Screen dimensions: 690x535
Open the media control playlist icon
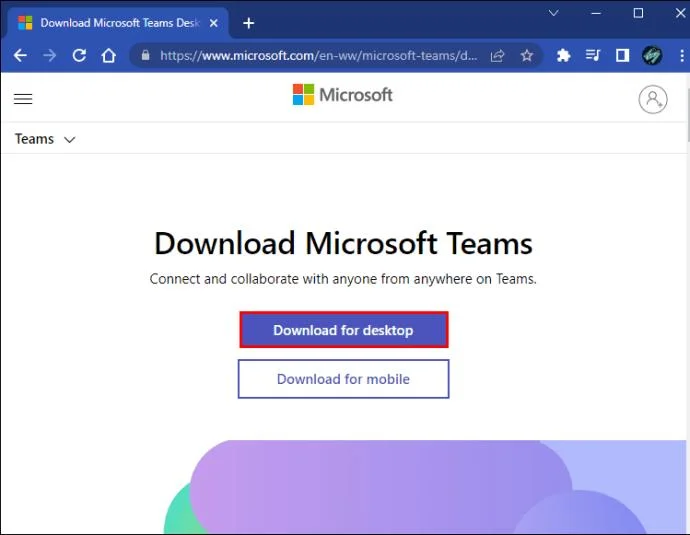click(x=593, y=55)
